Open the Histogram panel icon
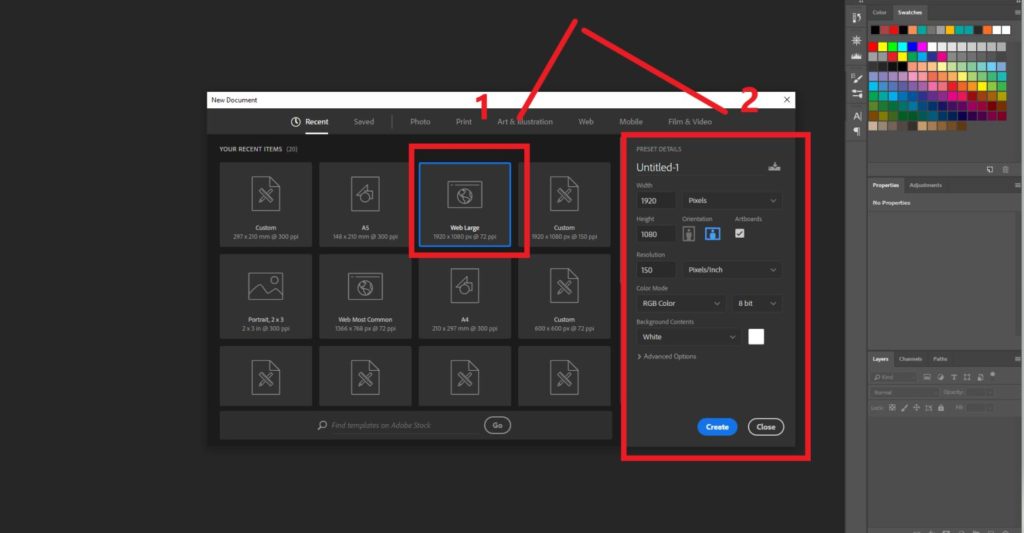Screen dimensions: 1024x533 (x=856, y=58)
